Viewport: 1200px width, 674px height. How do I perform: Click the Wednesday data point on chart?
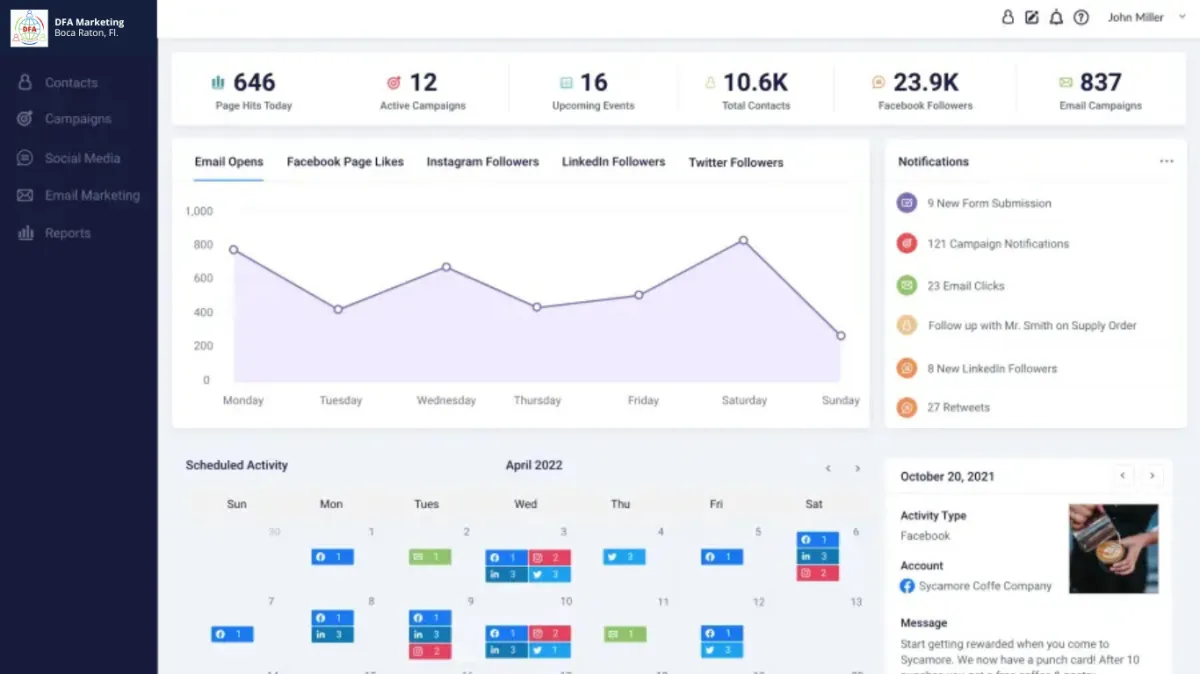click(446, 267)
